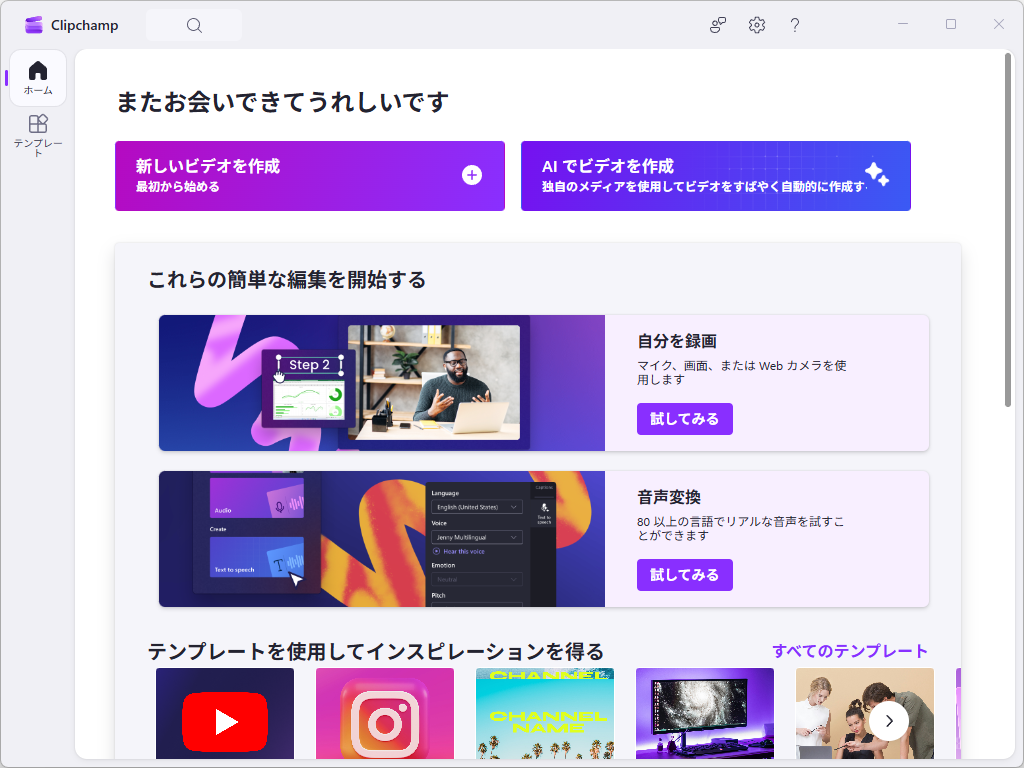This screenshot has width=1024, height=768.
Task: Open the settings gear icon
Action: (756, 25)
